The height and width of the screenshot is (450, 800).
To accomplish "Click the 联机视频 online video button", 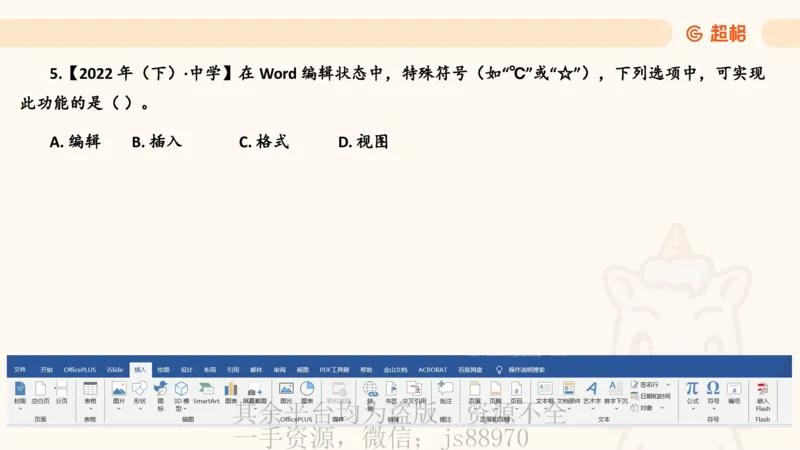I will point(339,393).
